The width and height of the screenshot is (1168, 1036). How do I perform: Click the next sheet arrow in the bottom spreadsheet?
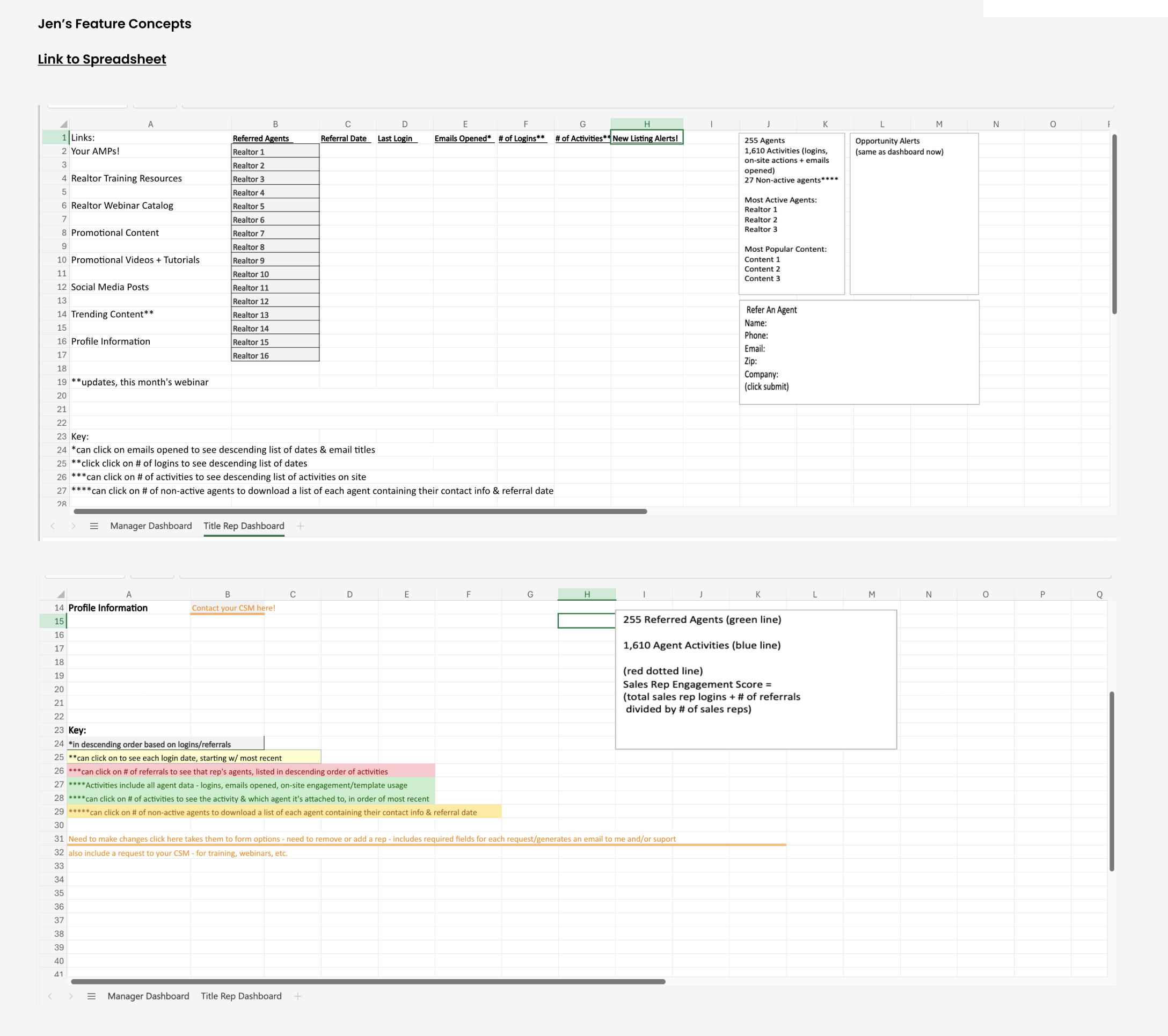click(71, 996)
